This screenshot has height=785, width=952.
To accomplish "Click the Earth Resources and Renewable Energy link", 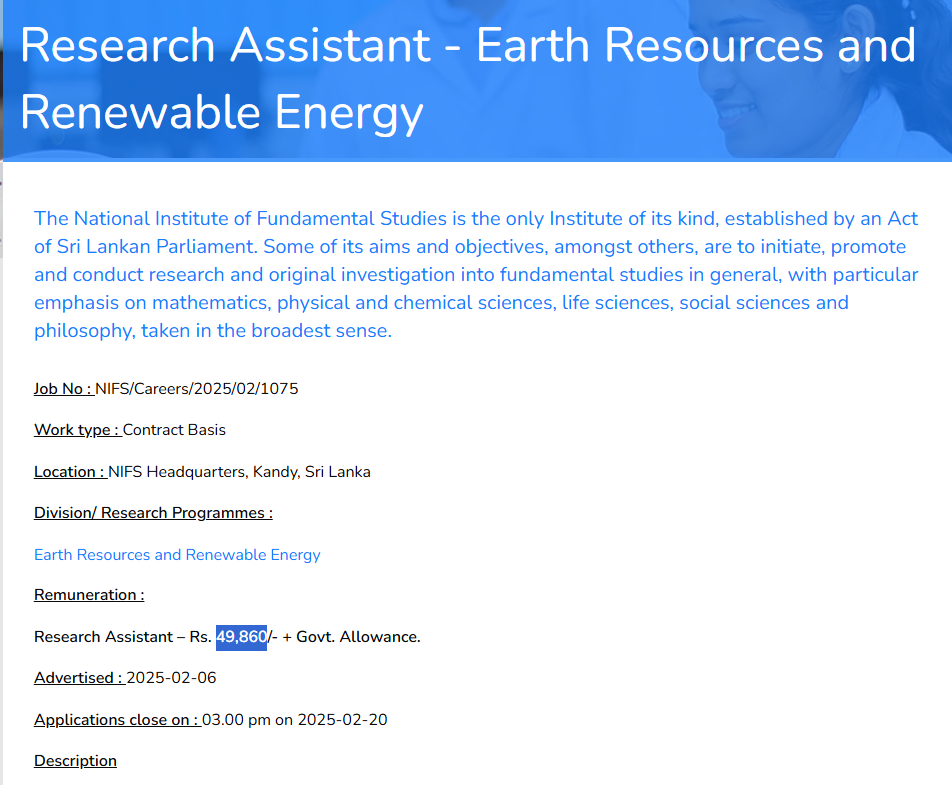I will 177,555.
